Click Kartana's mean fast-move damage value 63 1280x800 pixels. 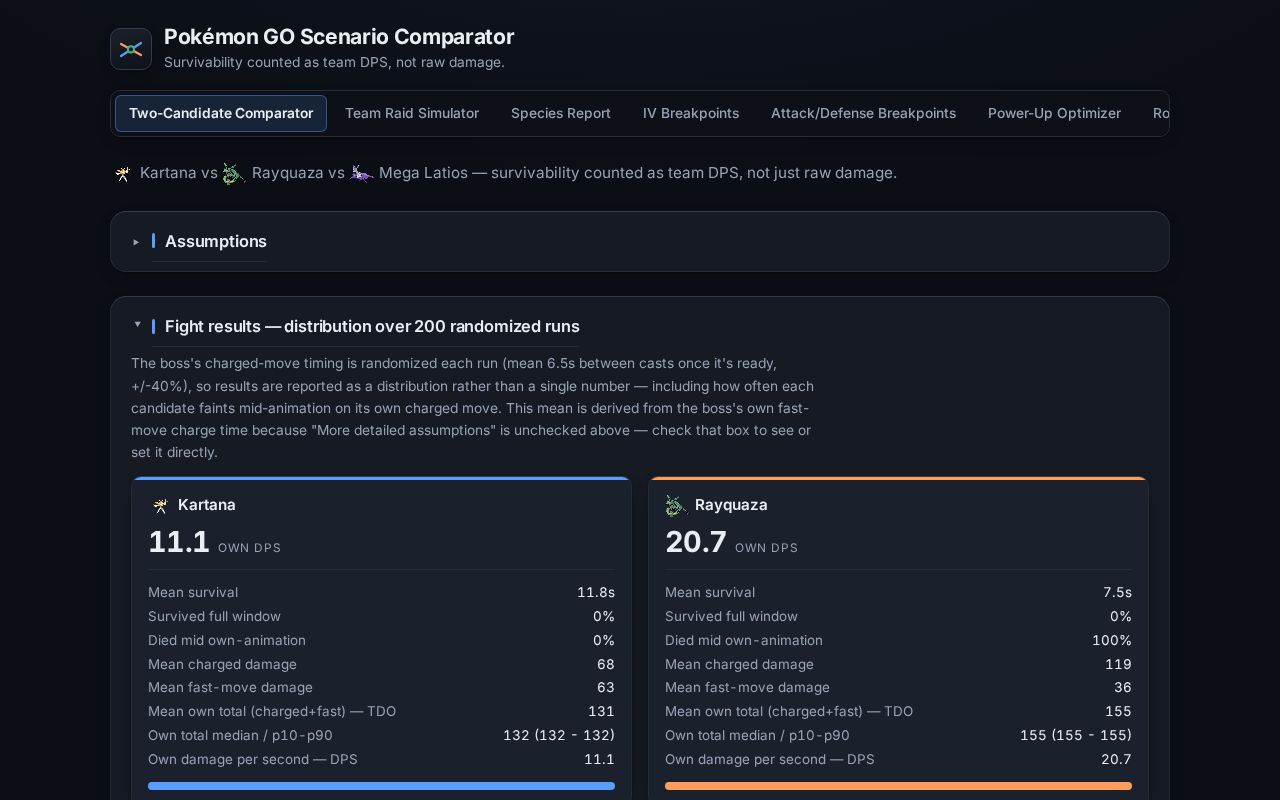click(x=606, y=687)
